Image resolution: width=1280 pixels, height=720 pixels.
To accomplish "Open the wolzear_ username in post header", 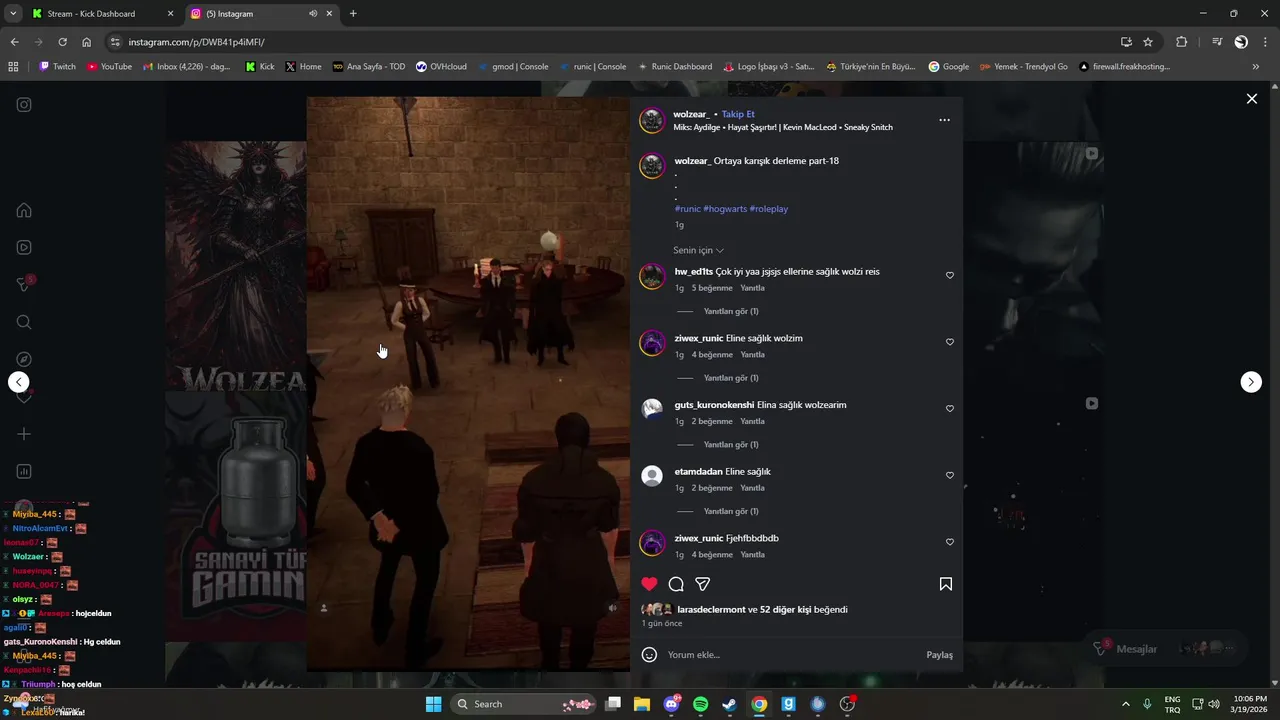I will point(691,114).
